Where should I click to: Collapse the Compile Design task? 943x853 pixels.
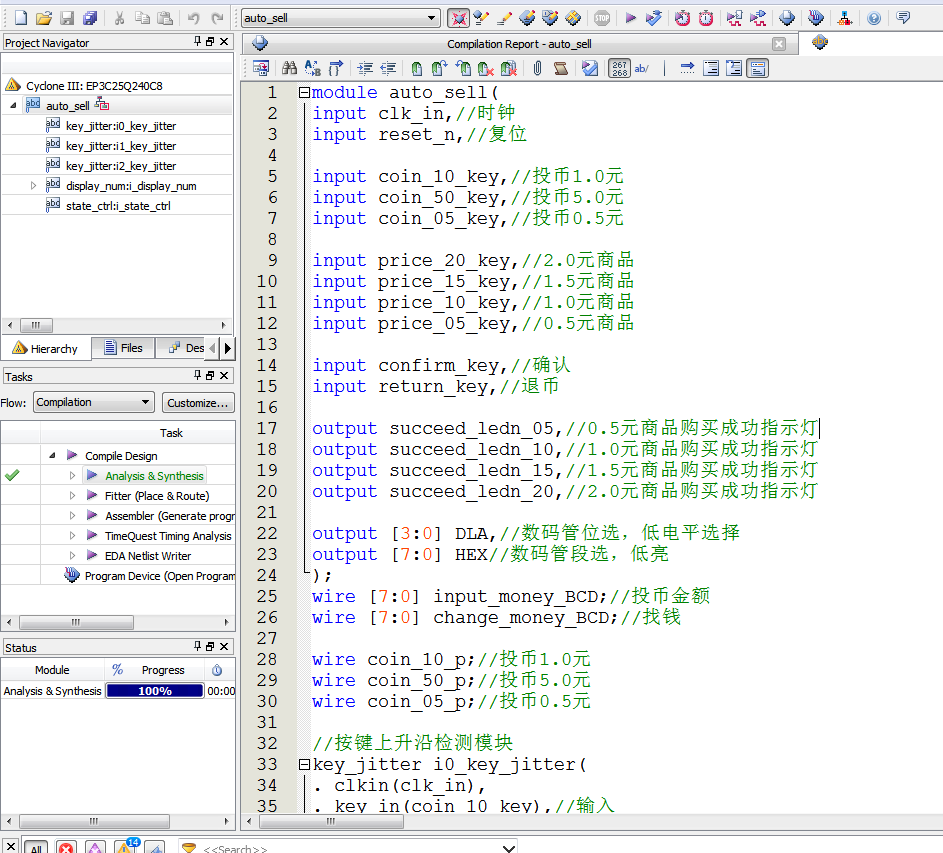[52, 455]
